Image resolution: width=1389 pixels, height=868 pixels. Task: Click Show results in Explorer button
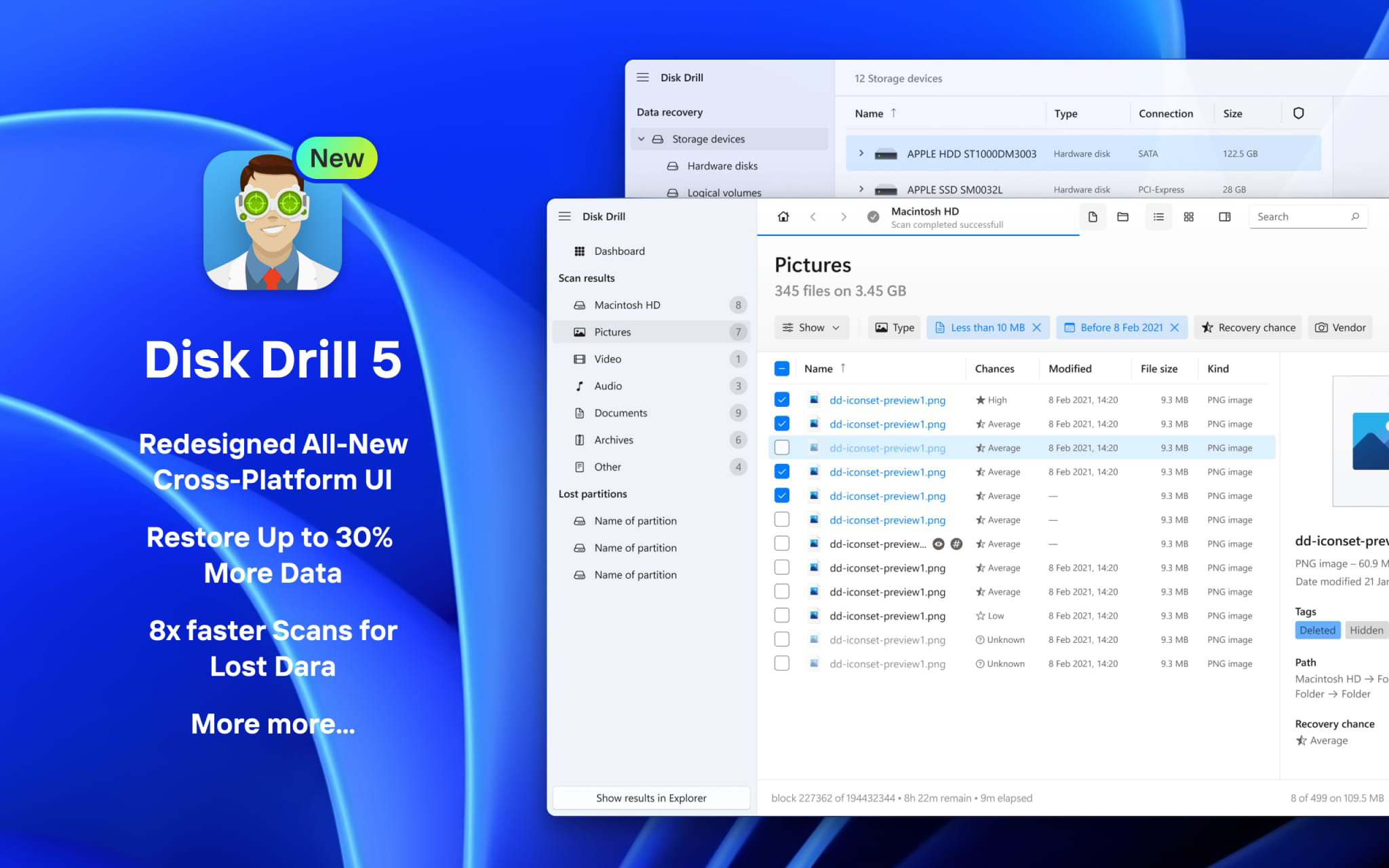click(x=651, y=797)
